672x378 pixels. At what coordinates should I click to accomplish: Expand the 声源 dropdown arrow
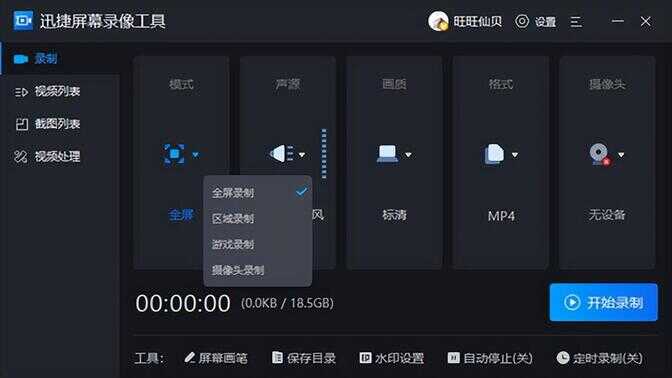(x=302, y=155)
